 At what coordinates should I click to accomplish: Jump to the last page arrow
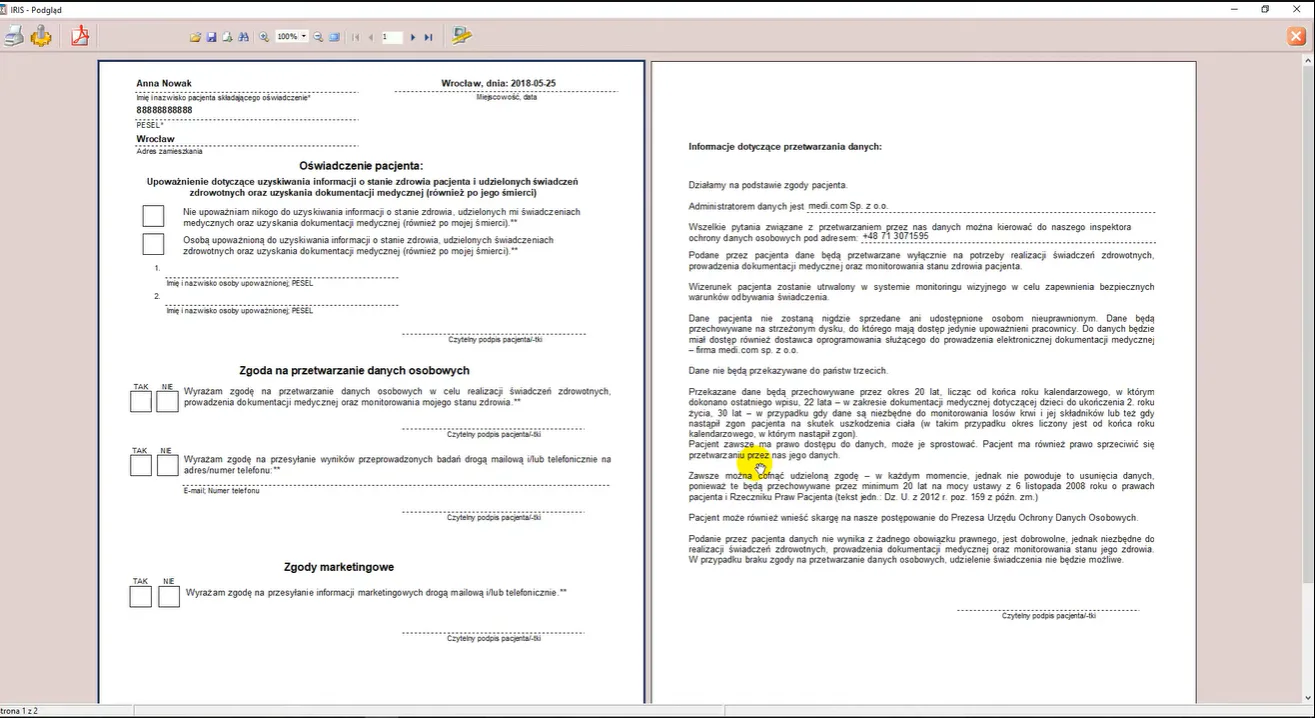tap(428, 37)
